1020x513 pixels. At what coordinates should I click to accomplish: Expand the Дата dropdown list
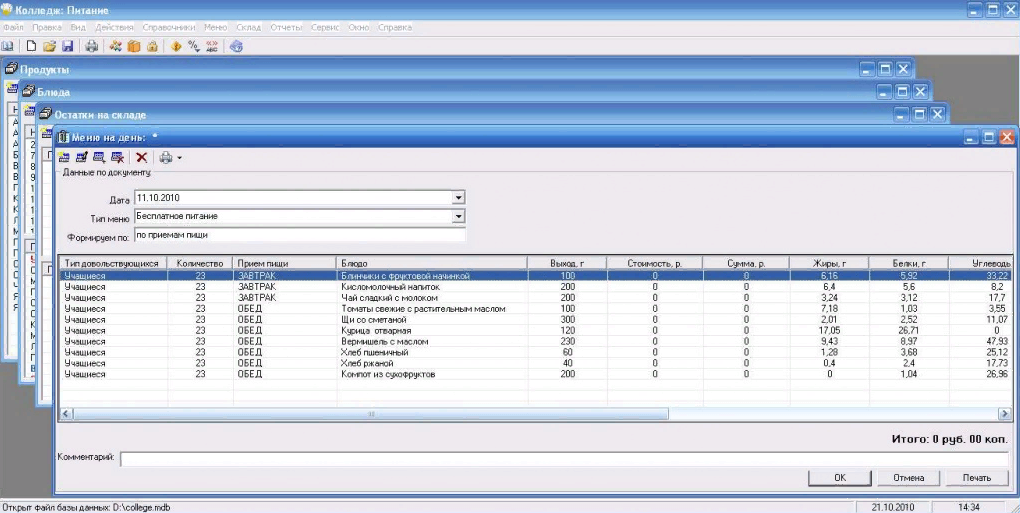459,198
